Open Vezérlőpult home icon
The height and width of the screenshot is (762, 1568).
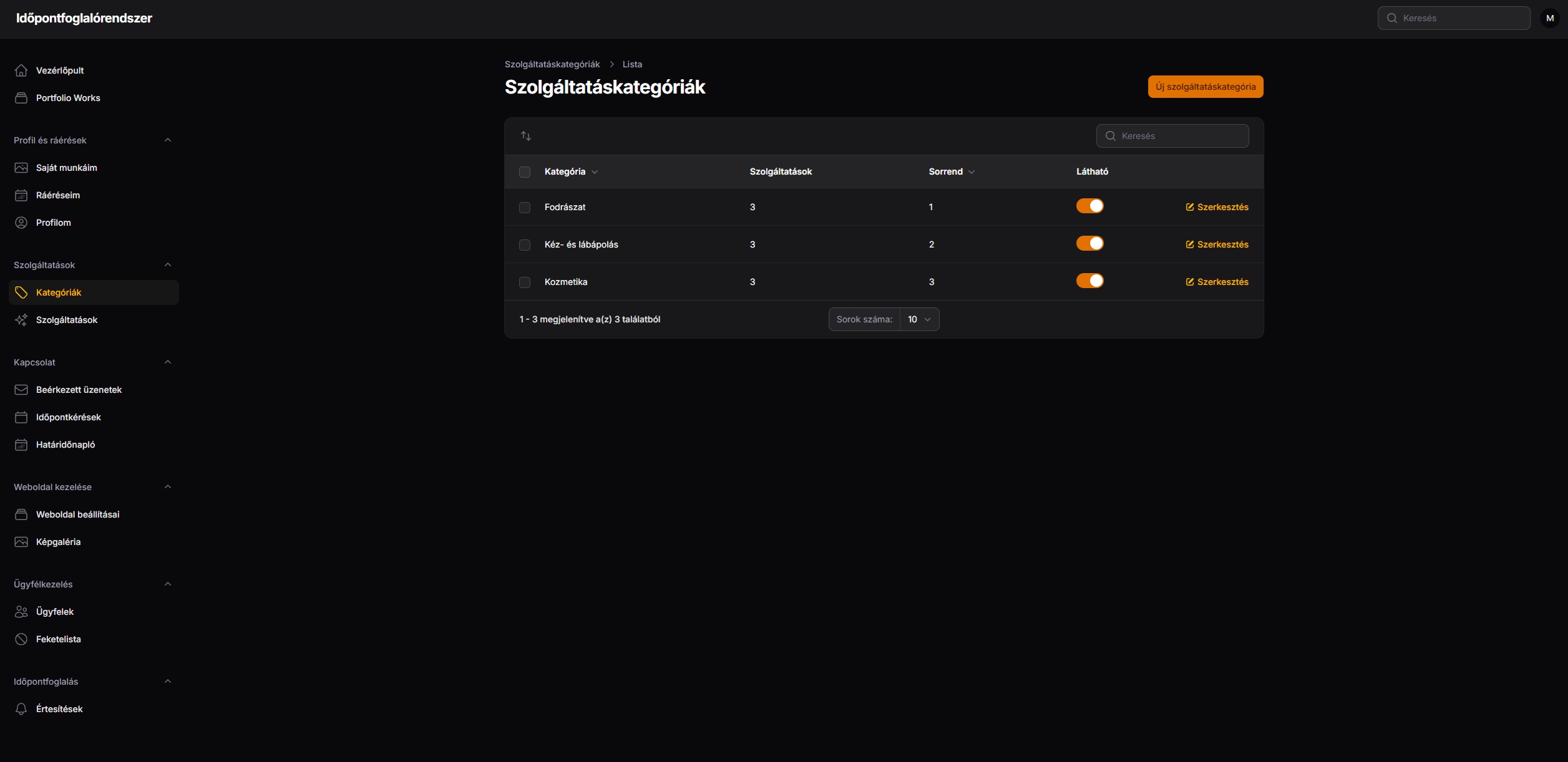tap(21, 70)
